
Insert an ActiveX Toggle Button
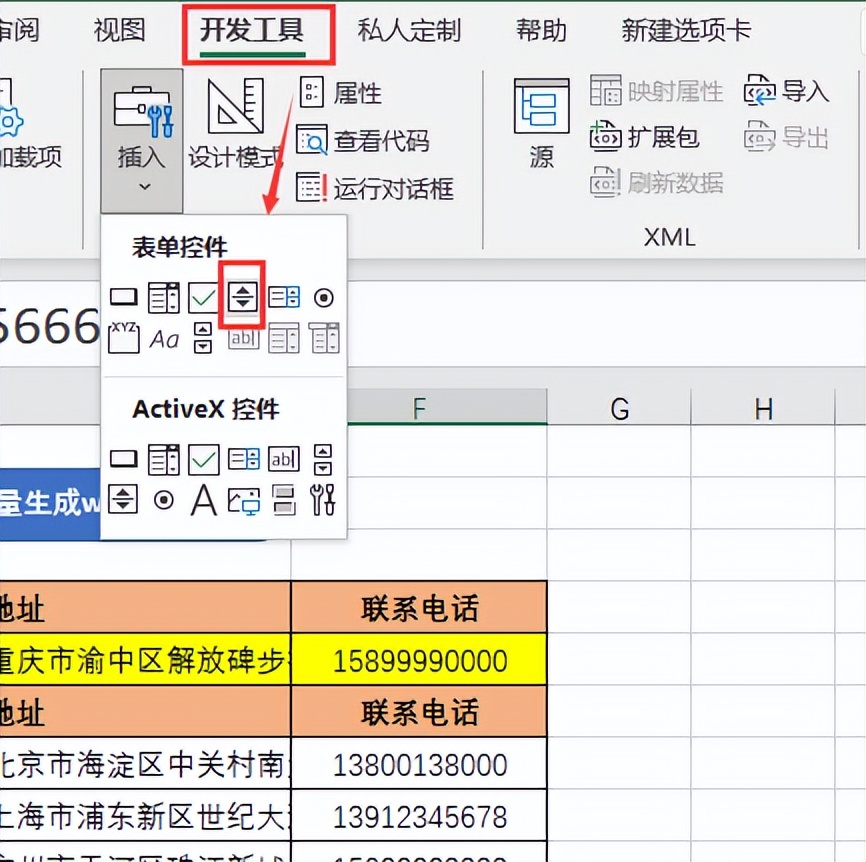(x=284, y=500)
